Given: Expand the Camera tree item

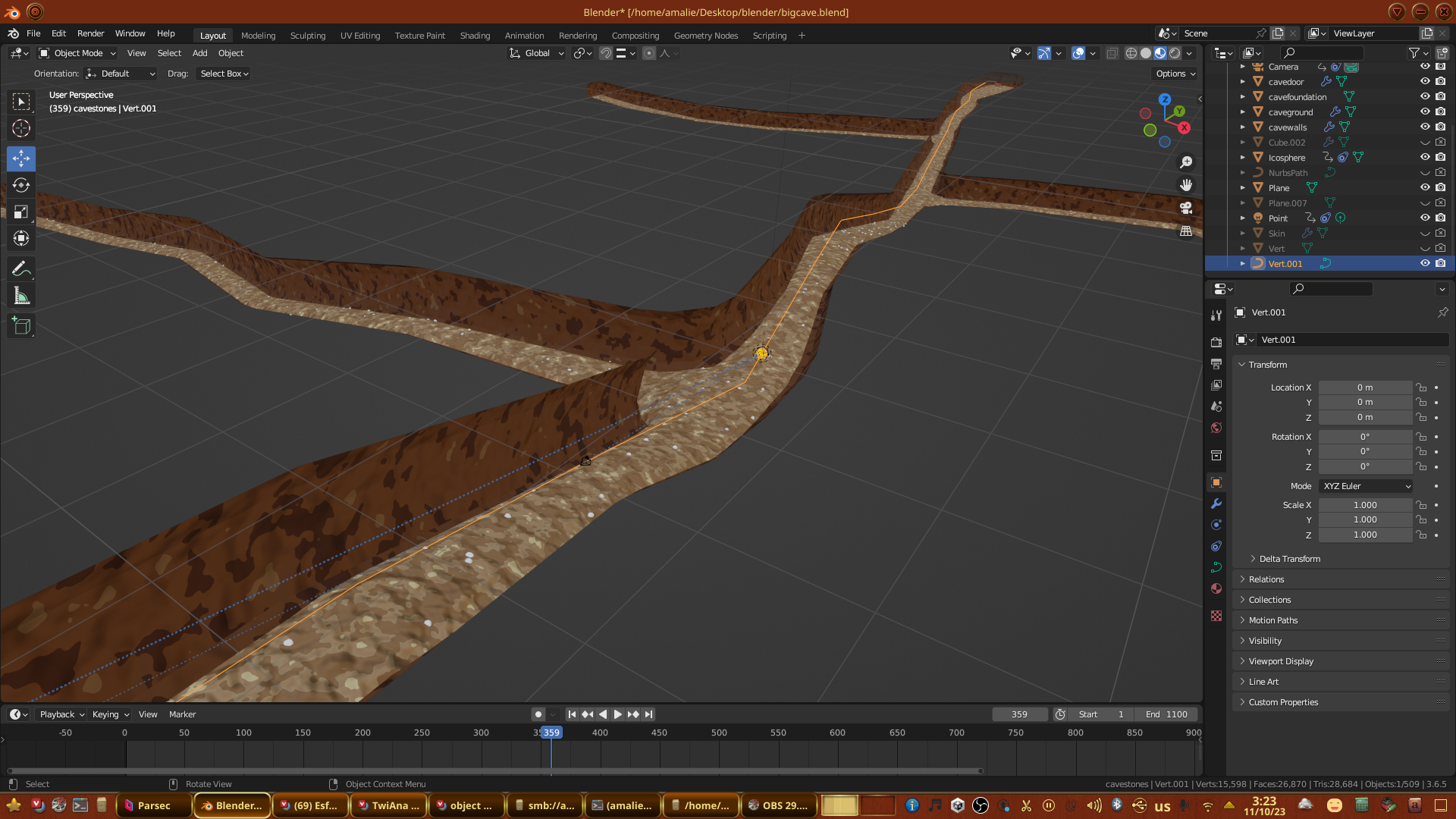Looking at the screenshot, I should [x=1242, y=67].
